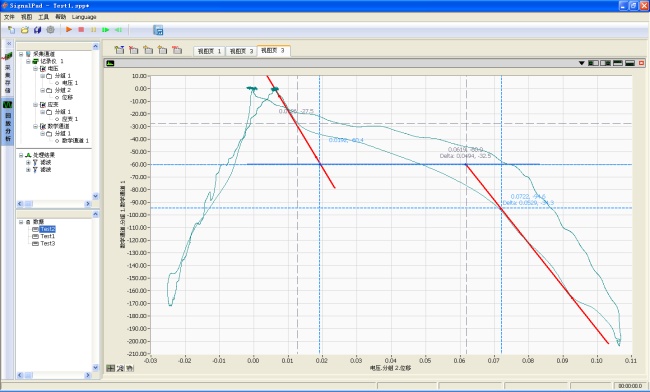Screen dimensions: 650x392
Task: Close the chart panel with red square
Action: point(641,63)
